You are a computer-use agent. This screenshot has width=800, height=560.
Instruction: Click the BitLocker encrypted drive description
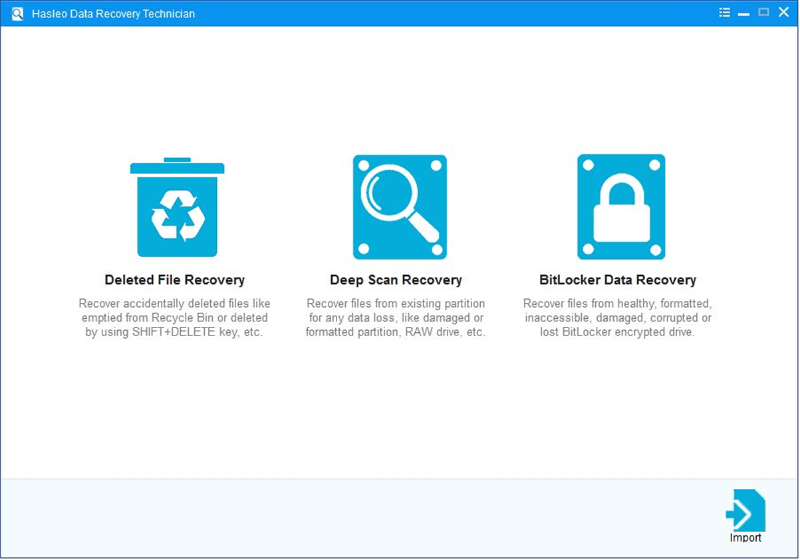coord(617,317)
